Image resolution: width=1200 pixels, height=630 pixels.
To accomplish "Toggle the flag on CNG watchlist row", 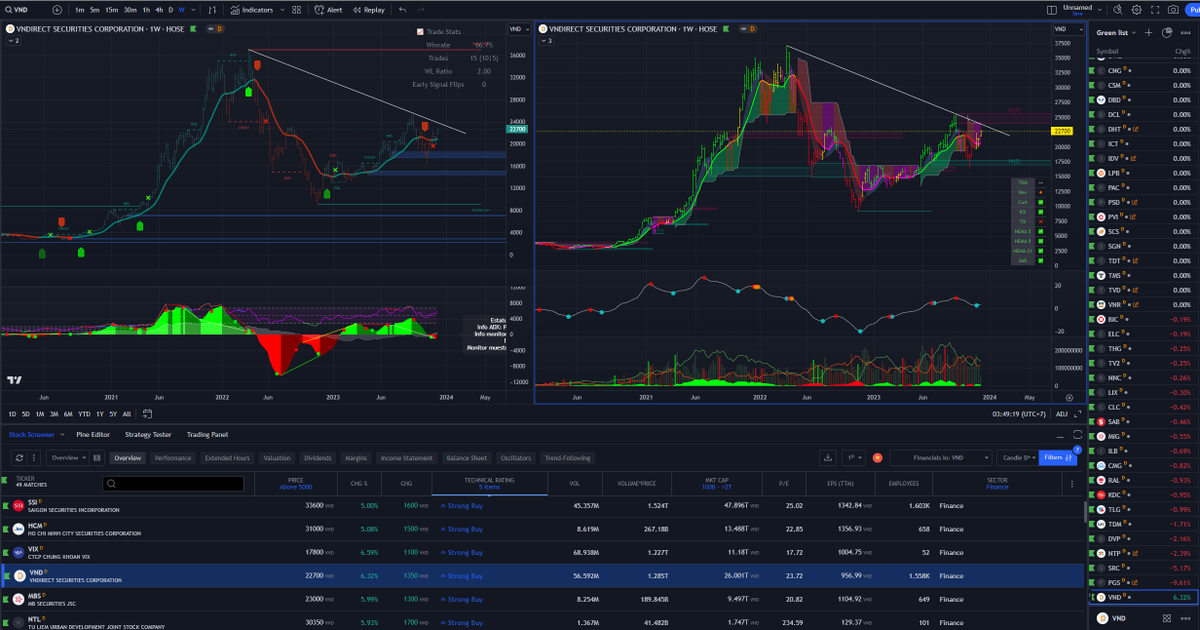I will 1092,71.
